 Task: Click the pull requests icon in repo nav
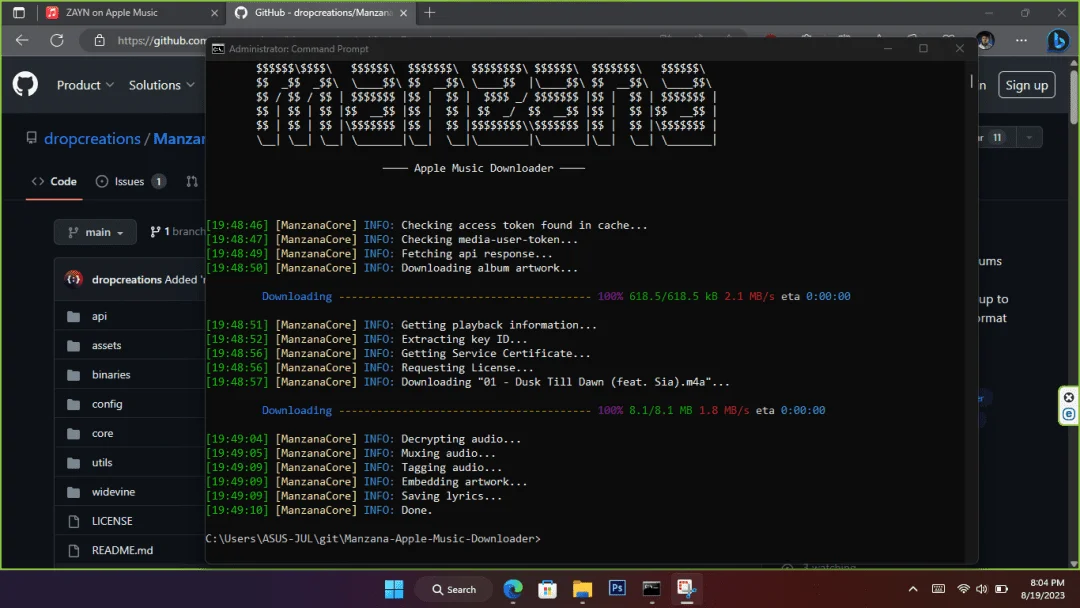[192, 181]
